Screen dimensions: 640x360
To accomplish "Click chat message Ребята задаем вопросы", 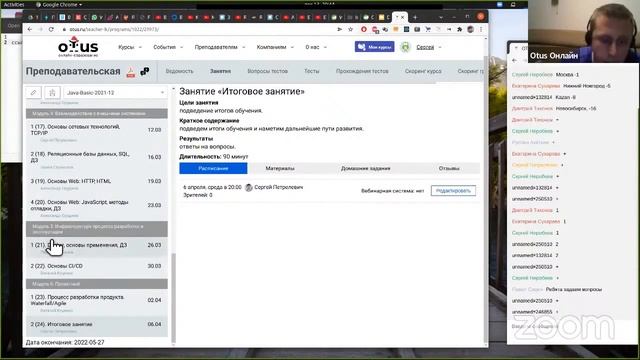I will pos(573,289).
